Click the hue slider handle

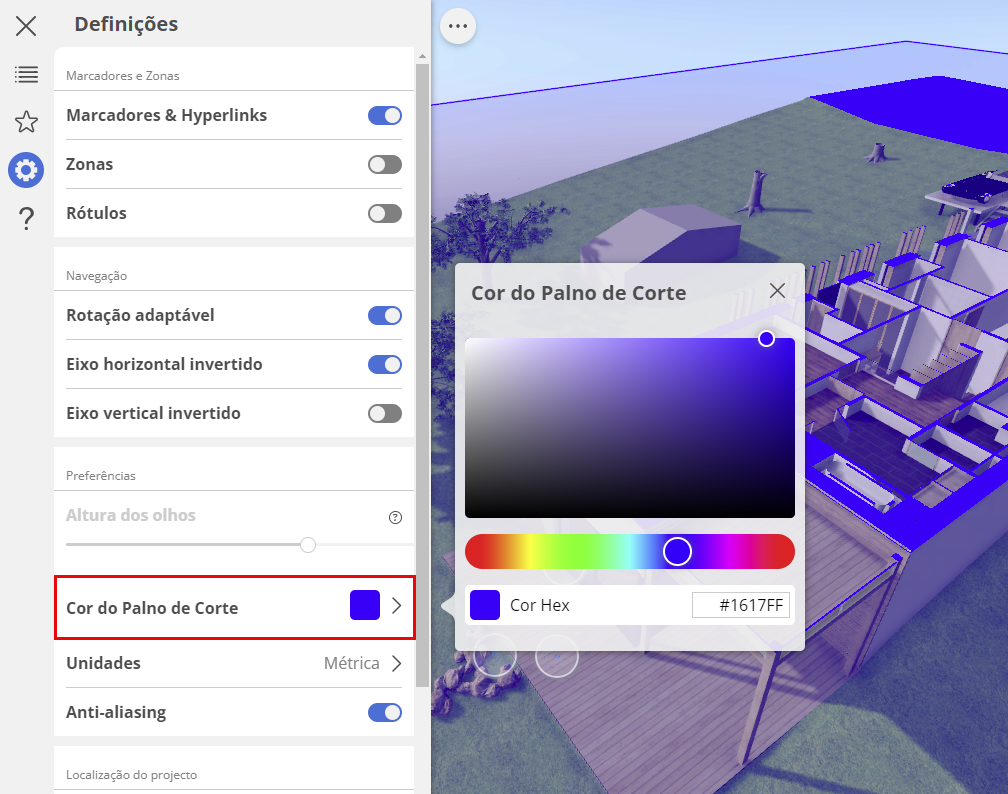click(x=677, y=552)
